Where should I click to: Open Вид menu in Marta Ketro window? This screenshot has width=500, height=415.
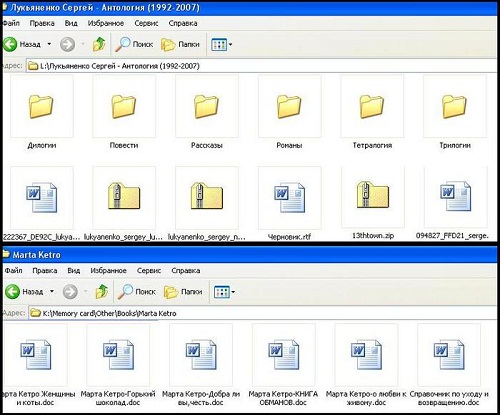(74, 270)
